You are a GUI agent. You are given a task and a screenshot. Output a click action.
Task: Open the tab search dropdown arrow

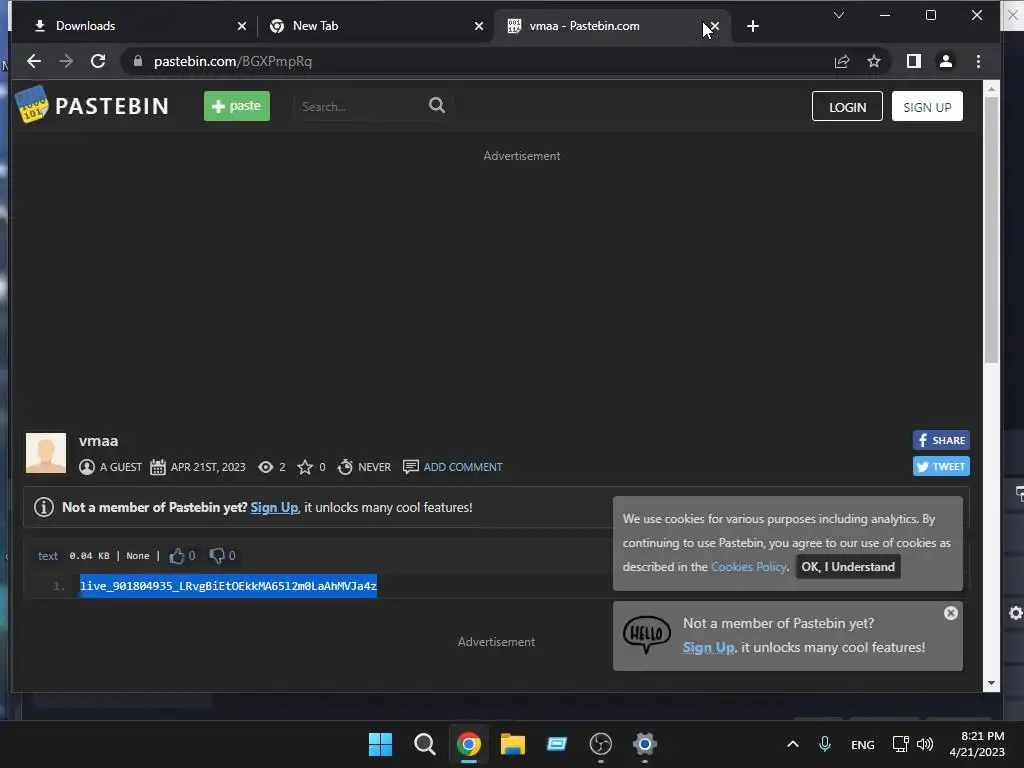pos(839,15)
